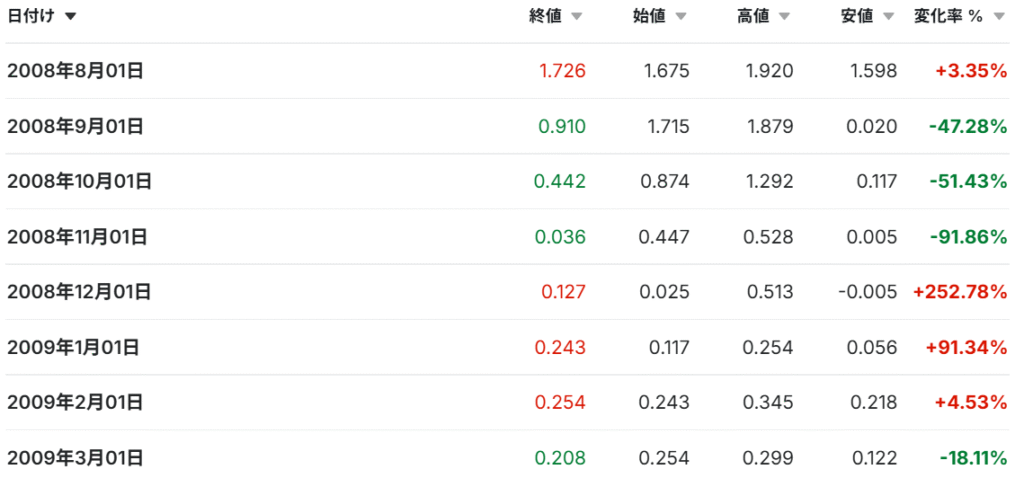
Task: Click the sort arrow beside 高値
Action: pos(784,17)
